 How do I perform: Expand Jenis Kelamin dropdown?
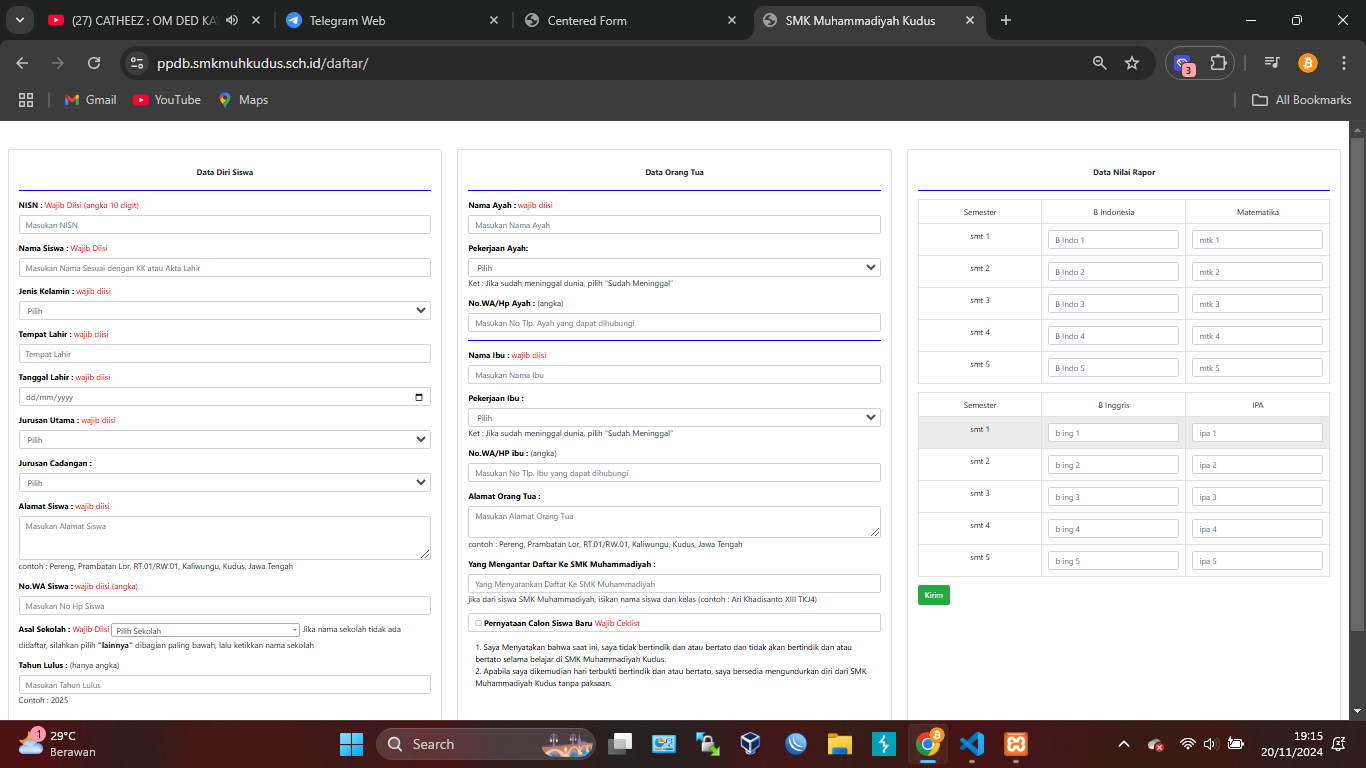click(x=225, y=311)
